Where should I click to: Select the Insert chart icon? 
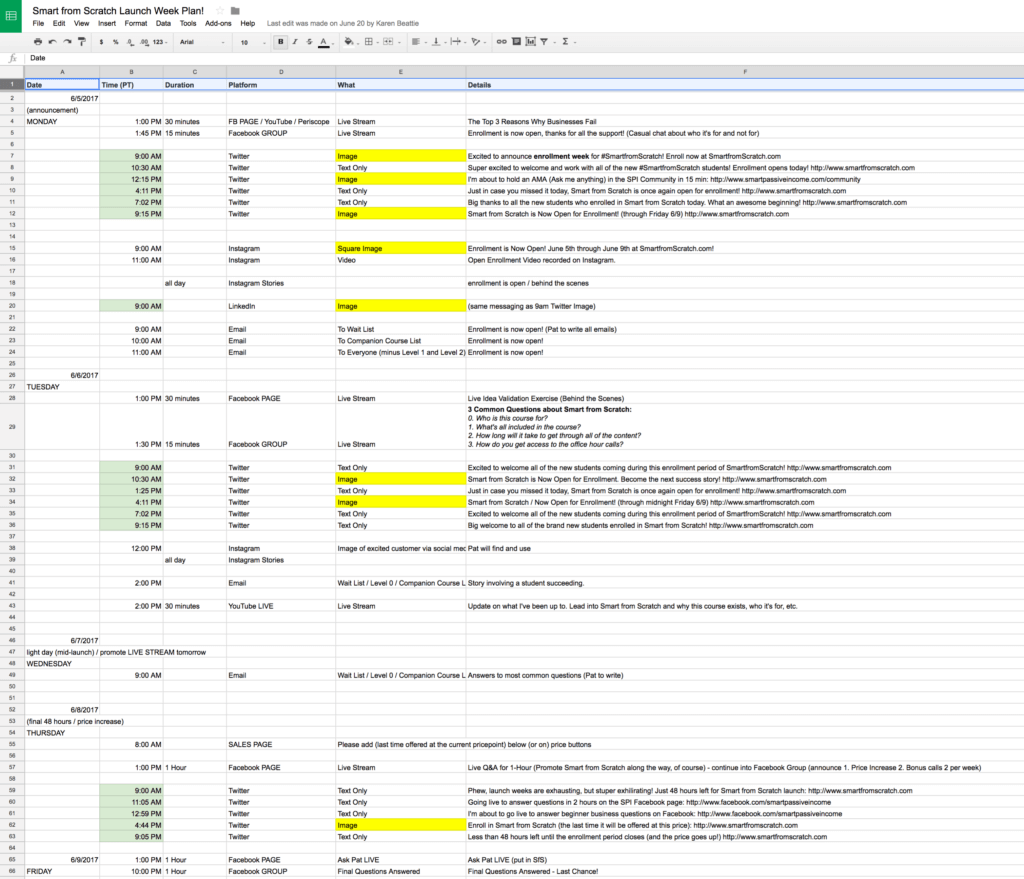click(530, 42)
